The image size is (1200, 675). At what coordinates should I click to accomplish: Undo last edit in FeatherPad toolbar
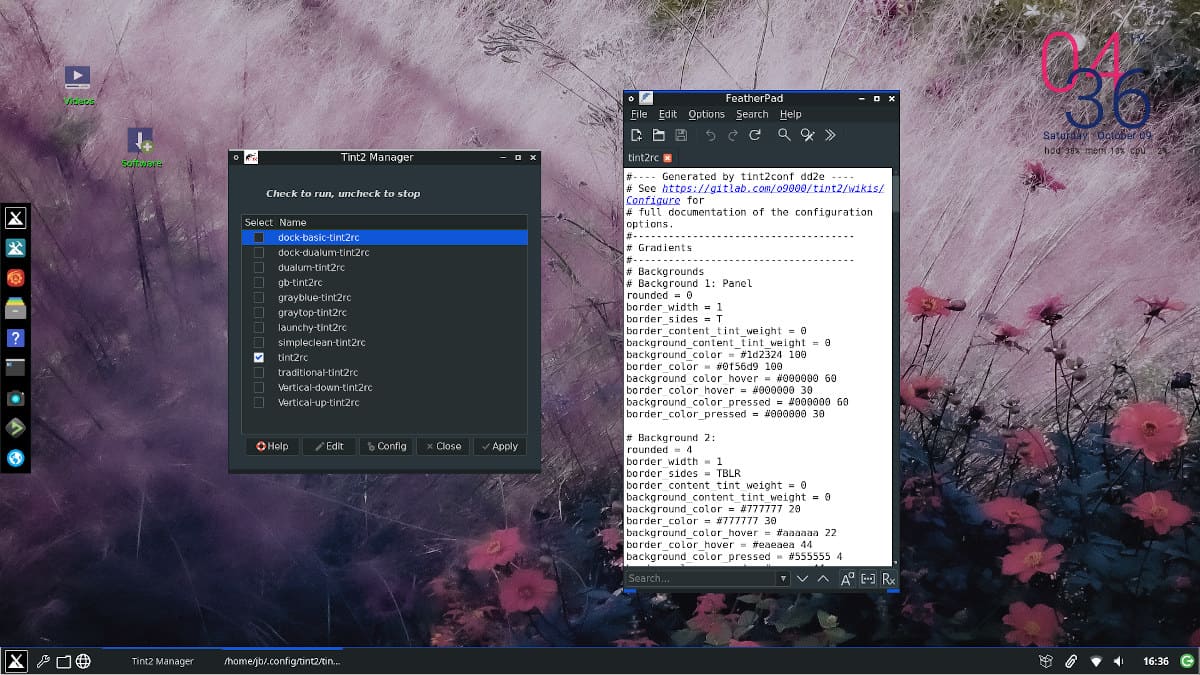[711, 135]
